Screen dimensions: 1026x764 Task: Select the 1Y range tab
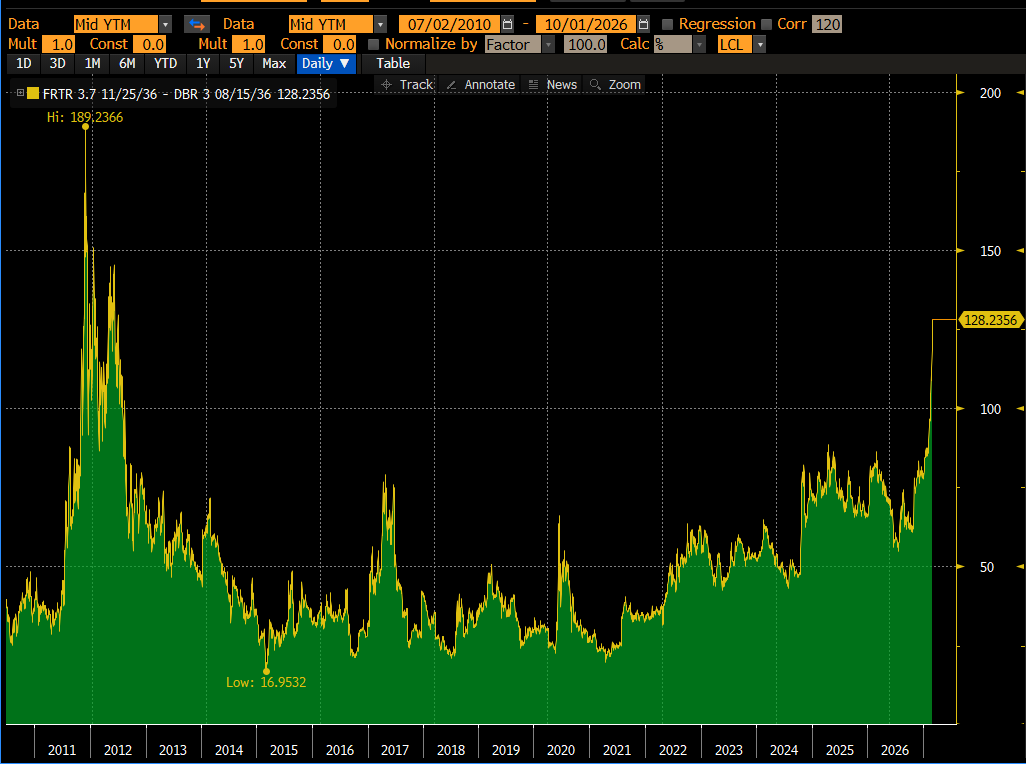pos(203,63)
